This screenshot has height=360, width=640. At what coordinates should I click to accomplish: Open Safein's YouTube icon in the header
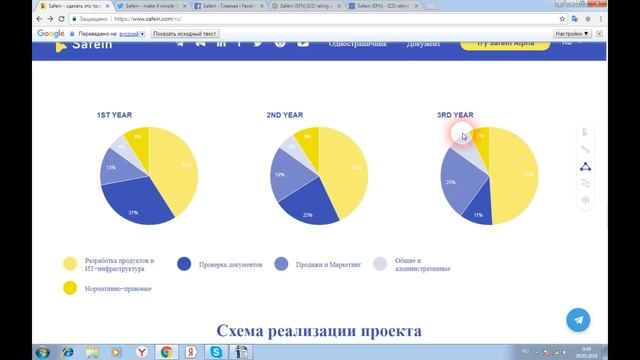(303, 44)
